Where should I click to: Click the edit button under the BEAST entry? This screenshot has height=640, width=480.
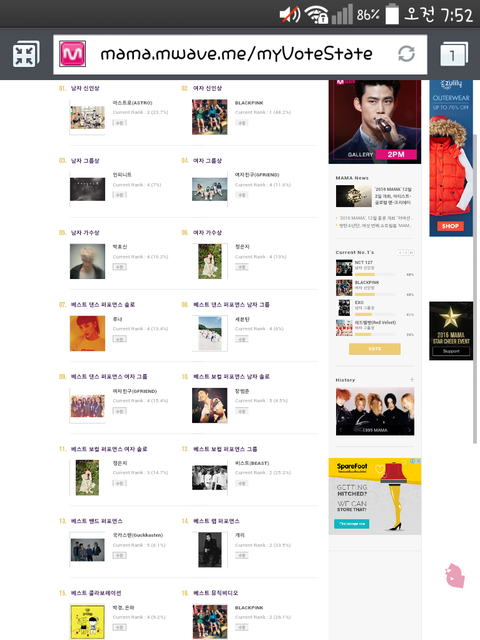[x=242, y=483]
